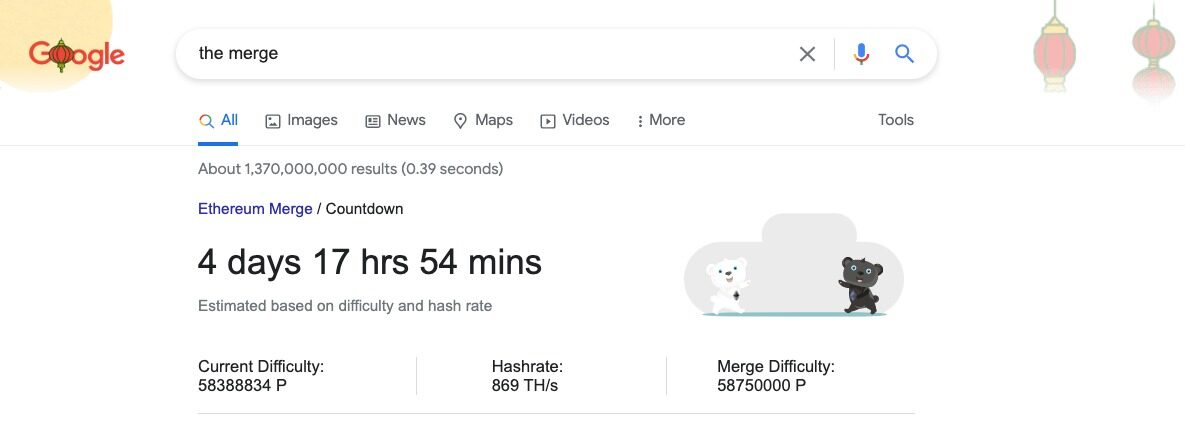The image size is (1185, 444).
Task: Open the Tools options
Action: 895,120
